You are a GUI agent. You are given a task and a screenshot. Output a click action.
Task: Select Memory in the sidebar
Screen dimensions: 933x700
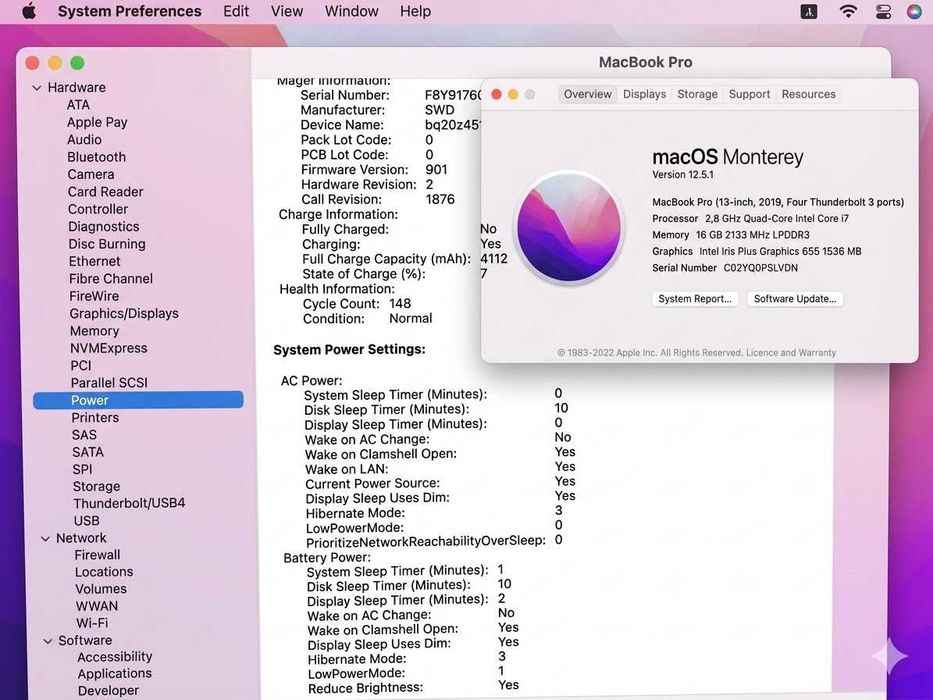pos(94,331)
